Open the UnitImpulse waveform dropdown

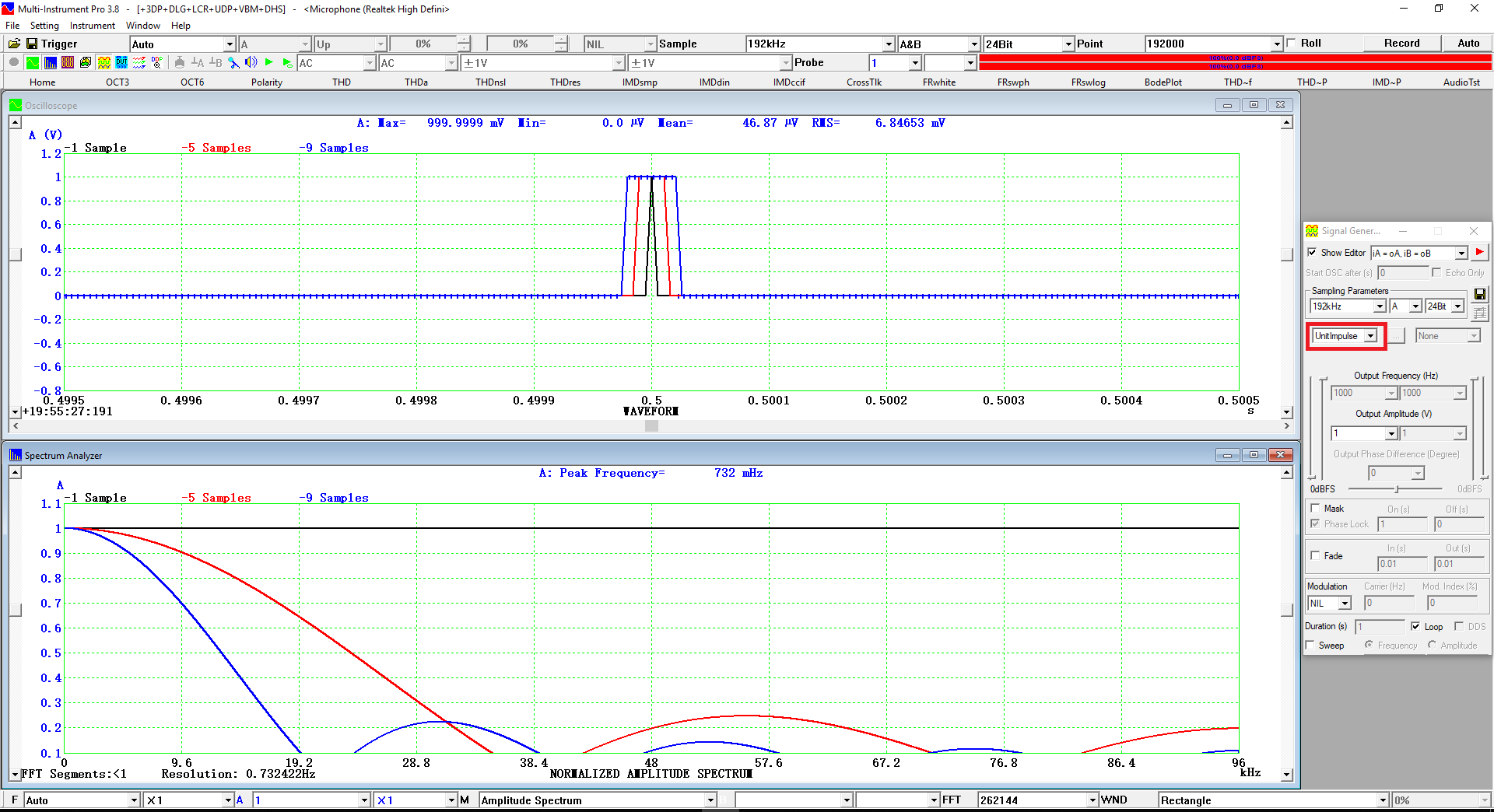pyautogui.click(x=1370, y=336)
